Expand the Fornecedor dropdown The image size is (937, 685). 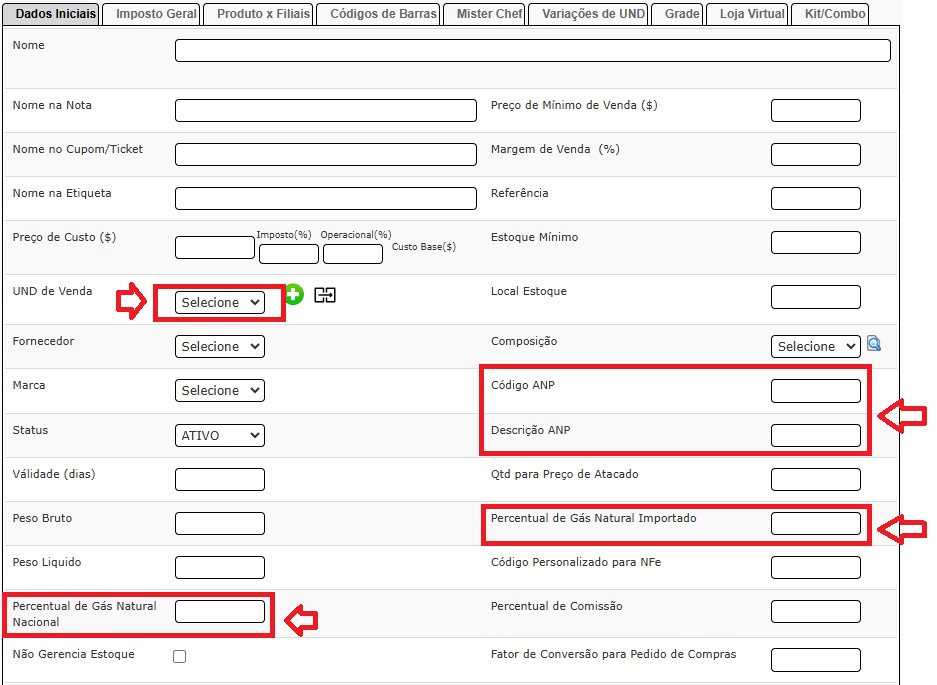(220, 346)
